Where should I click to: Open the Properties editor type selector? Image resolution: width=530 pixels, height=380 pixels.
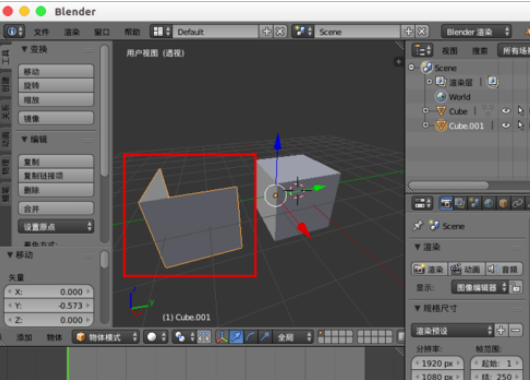coord(422,203)
